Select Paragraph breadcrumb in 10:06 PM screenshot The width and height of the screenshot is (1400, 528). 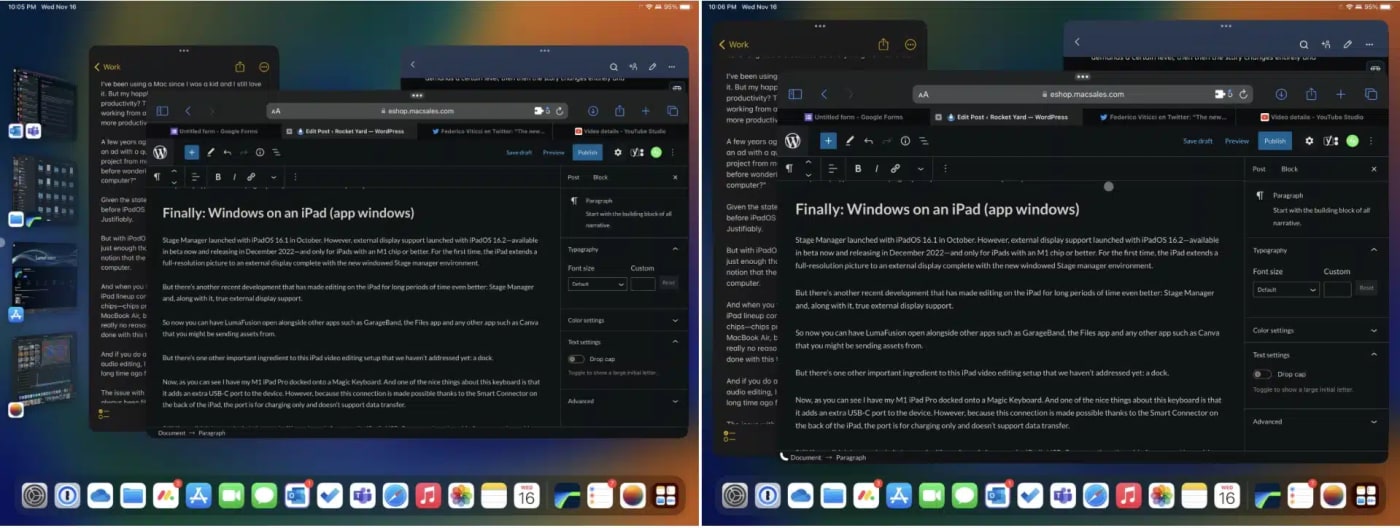point(850,457)
